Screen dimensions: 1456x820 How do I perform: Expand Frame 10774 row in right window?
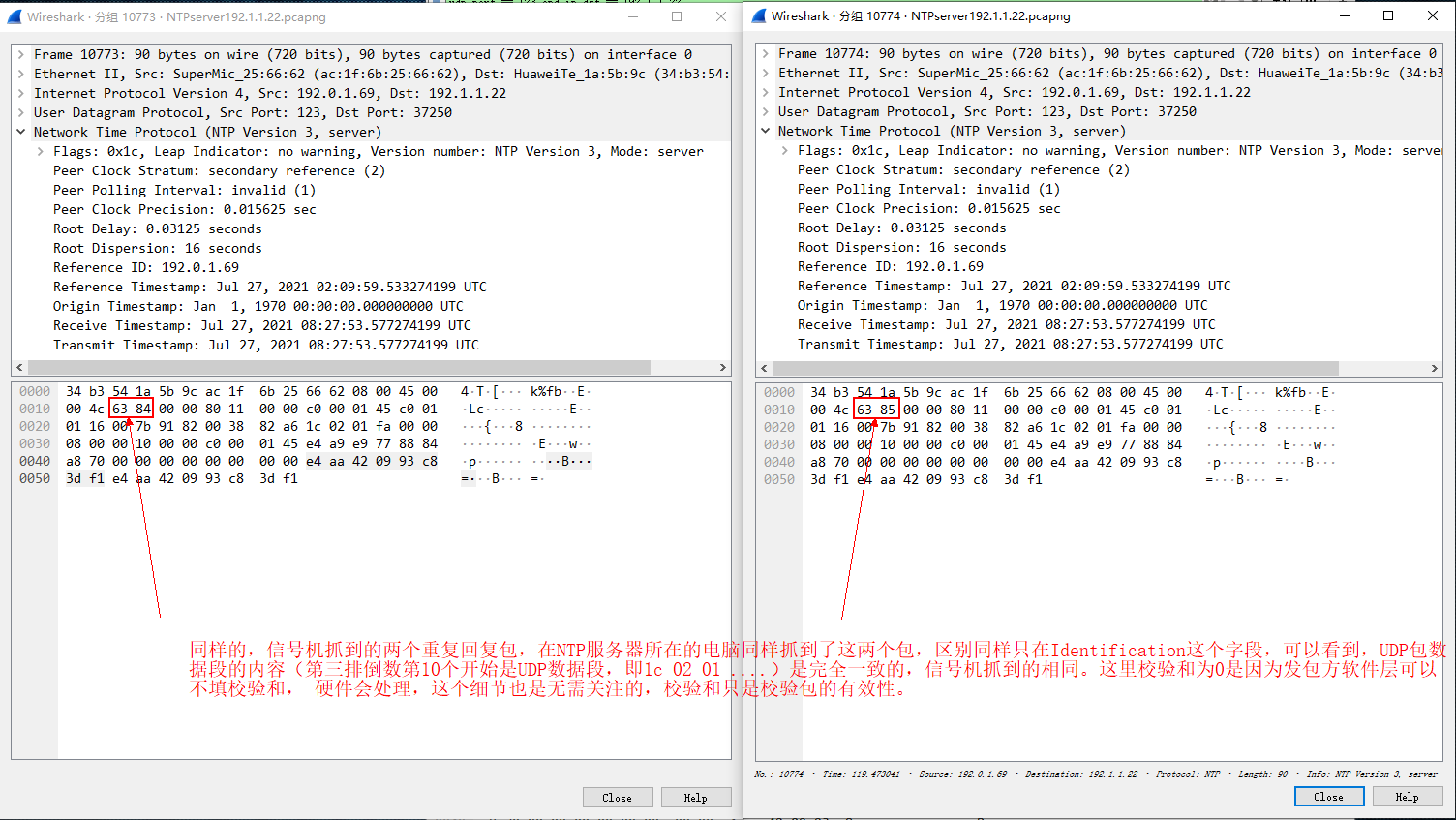coord(766,54)
